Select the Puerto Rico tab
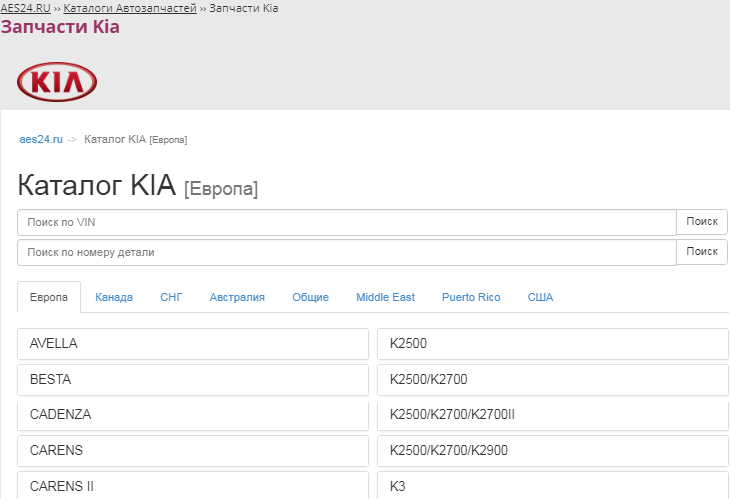 click(471, 297)
